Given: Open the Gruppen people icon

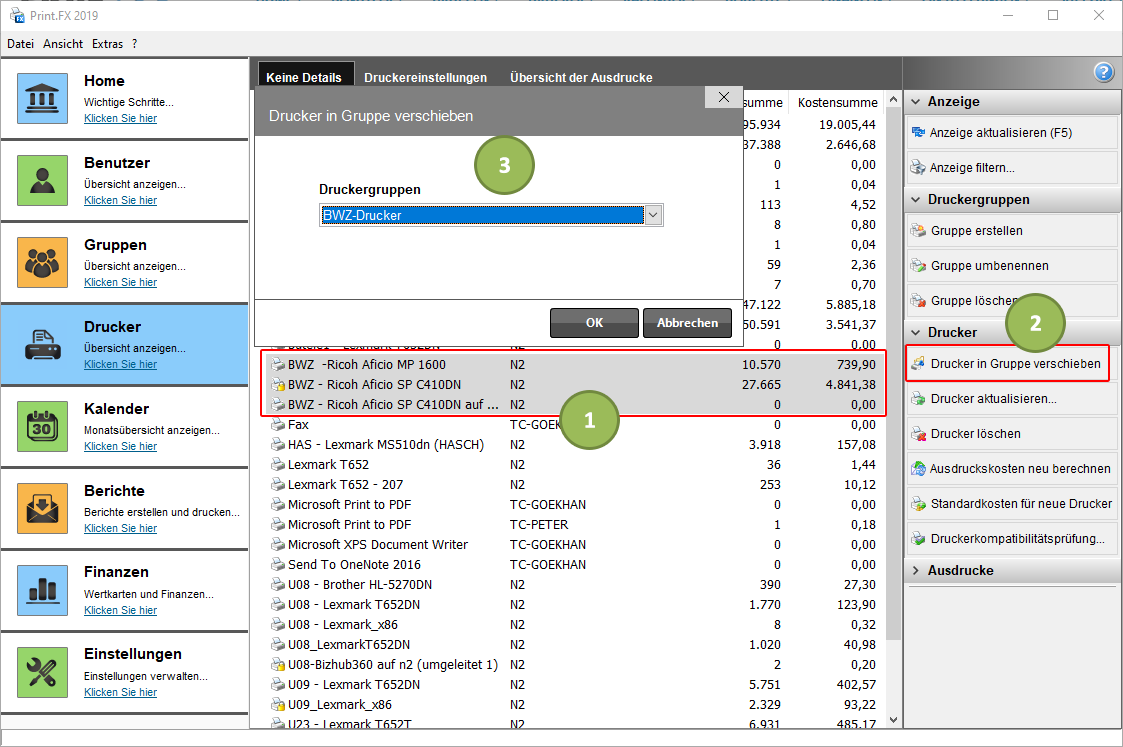Looking at the screenshot, I should coord(42,262).
